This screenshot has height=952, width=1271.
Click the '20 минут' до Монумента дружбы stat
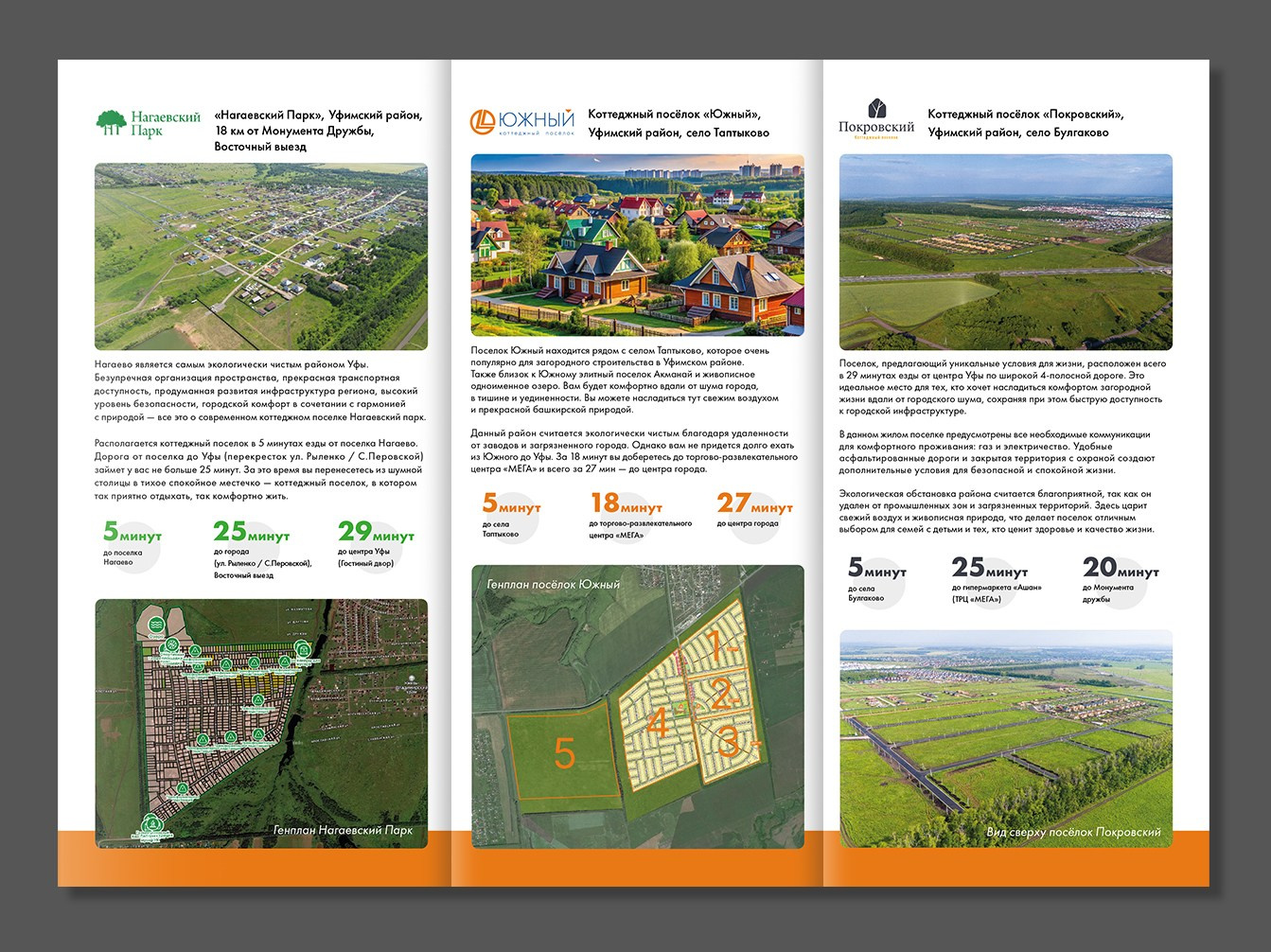(x=1121, y=569)
